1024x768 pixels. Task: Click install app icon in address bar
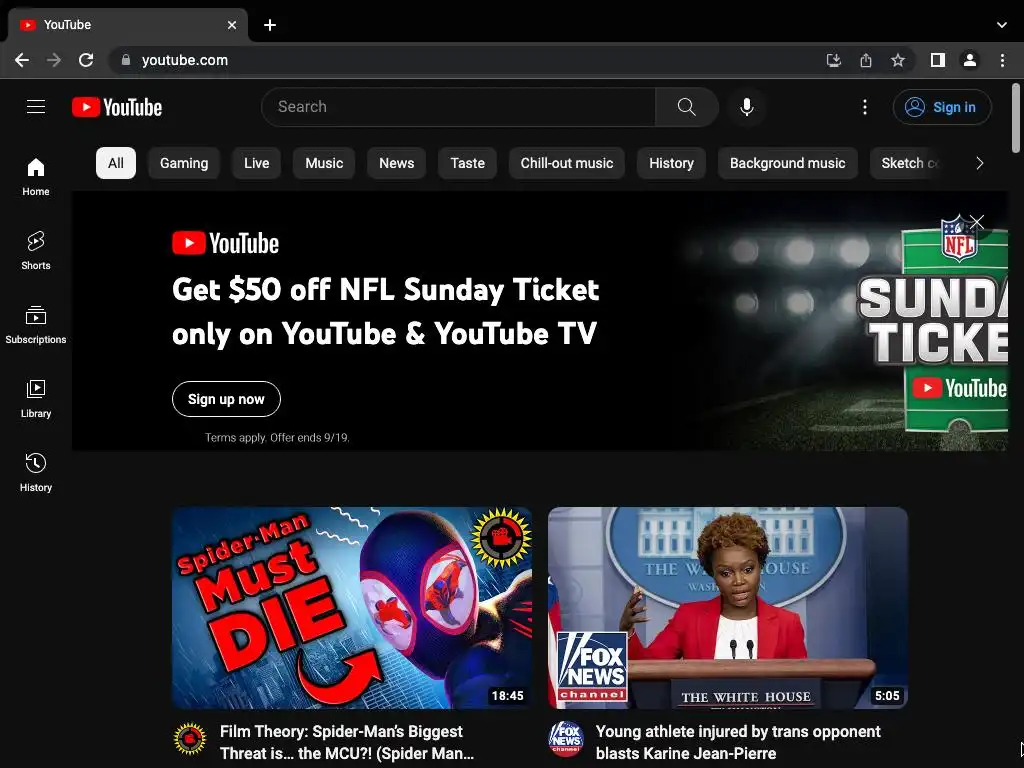pos(833,60)
